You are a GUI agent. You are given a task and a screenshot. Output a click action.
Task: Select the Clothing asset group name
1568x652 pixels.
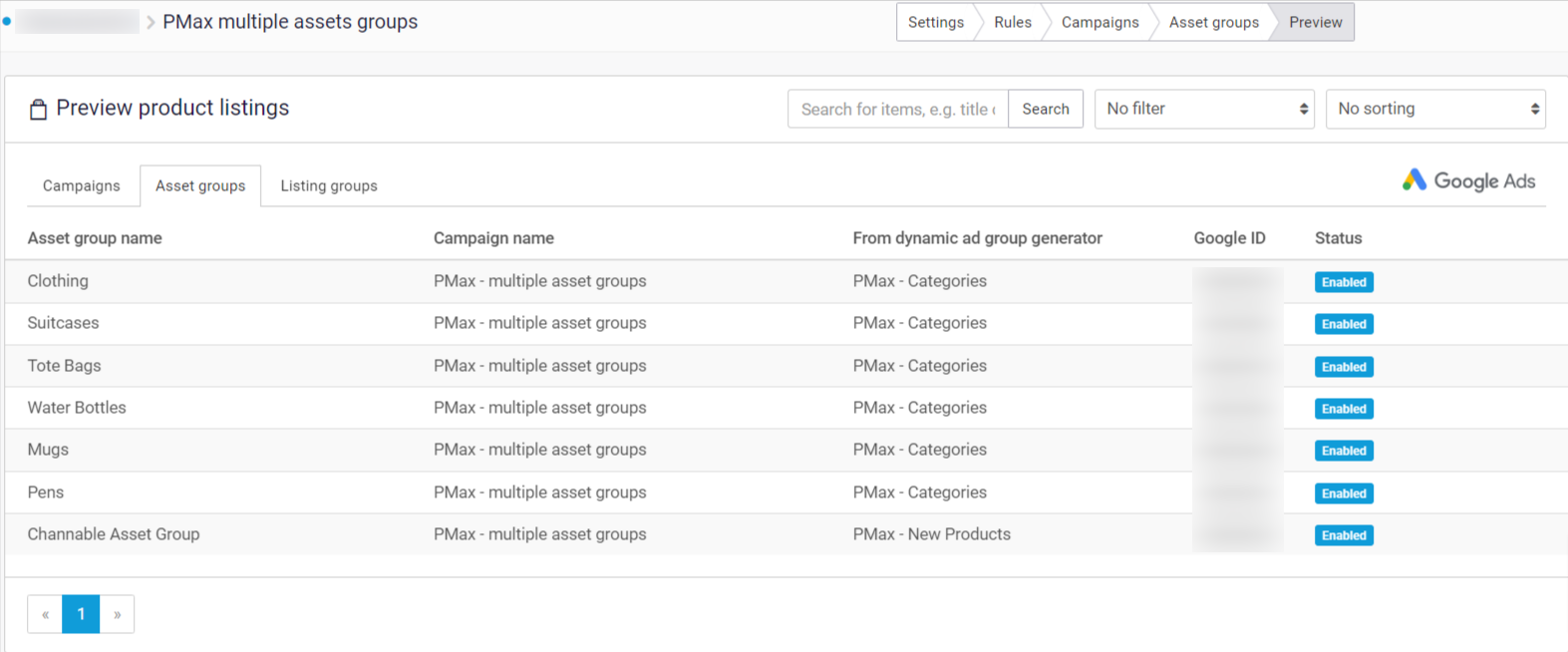click(58, 281)
